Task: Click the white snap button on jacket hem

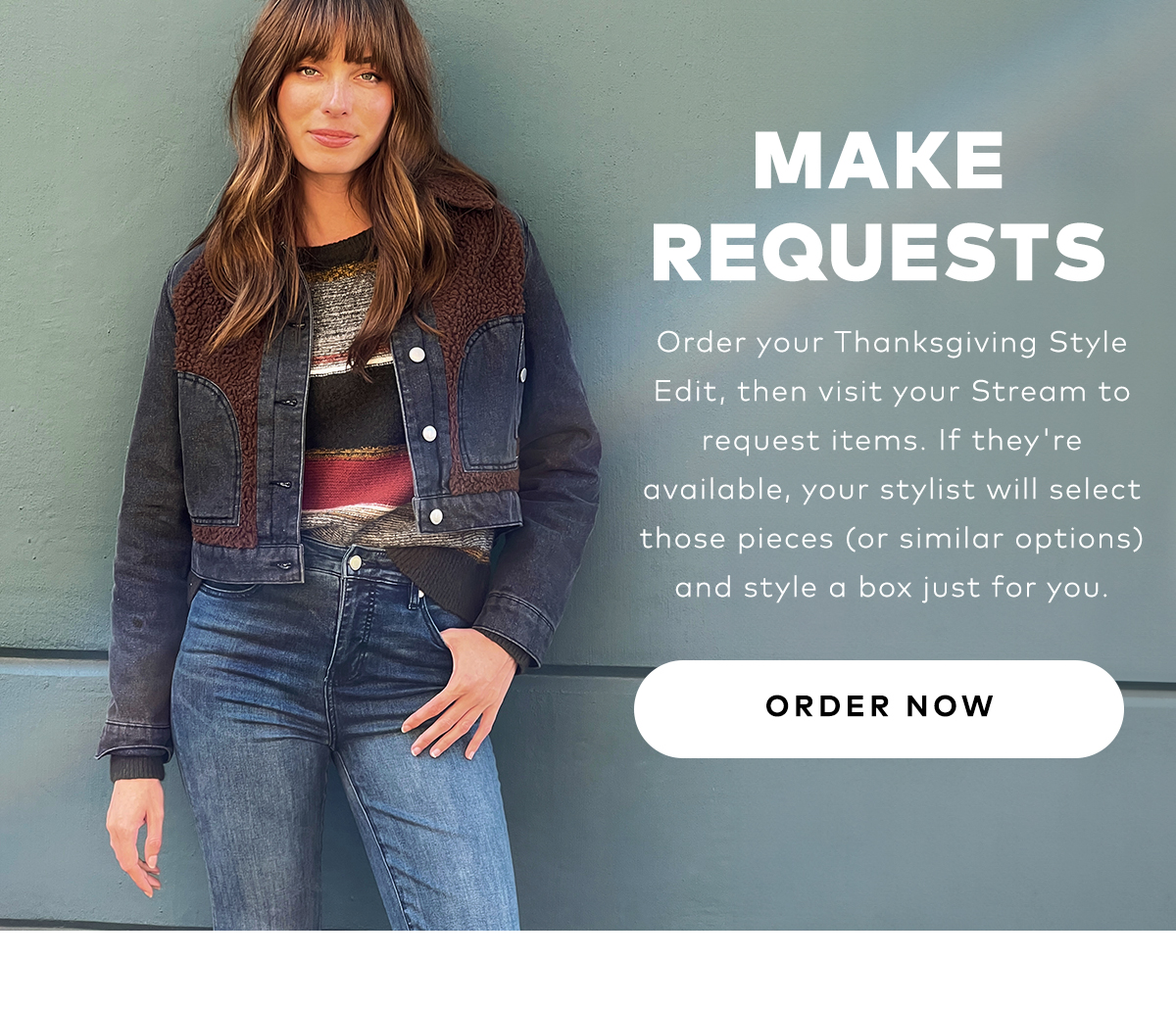Action: pyautogui.click(x=435, y=516)
